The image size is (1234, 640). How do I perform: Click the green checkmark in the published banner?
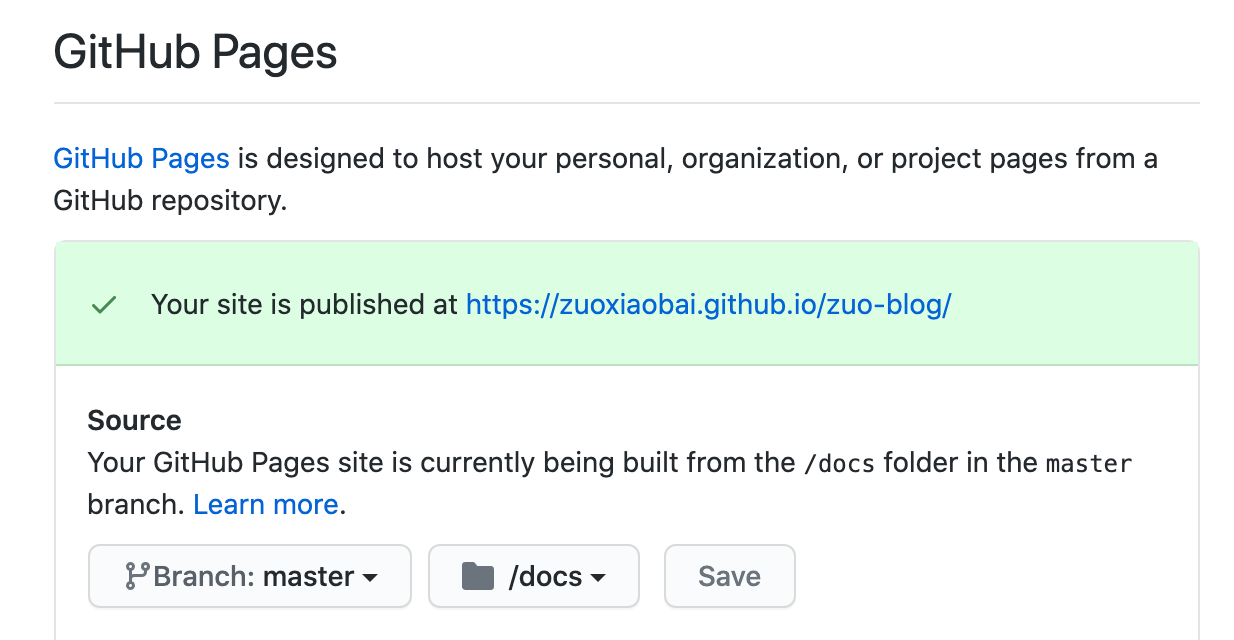(103, 304)
